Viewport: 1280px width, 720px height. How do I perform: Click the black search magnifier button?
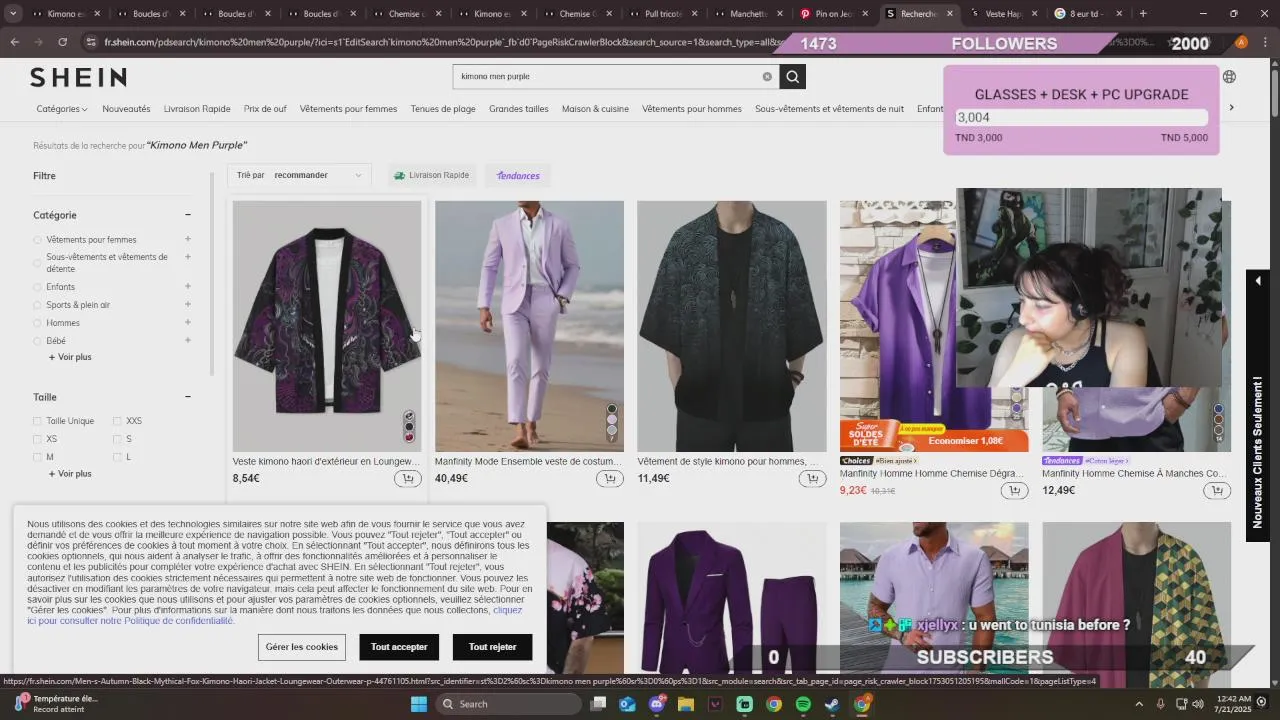point(792,77)
